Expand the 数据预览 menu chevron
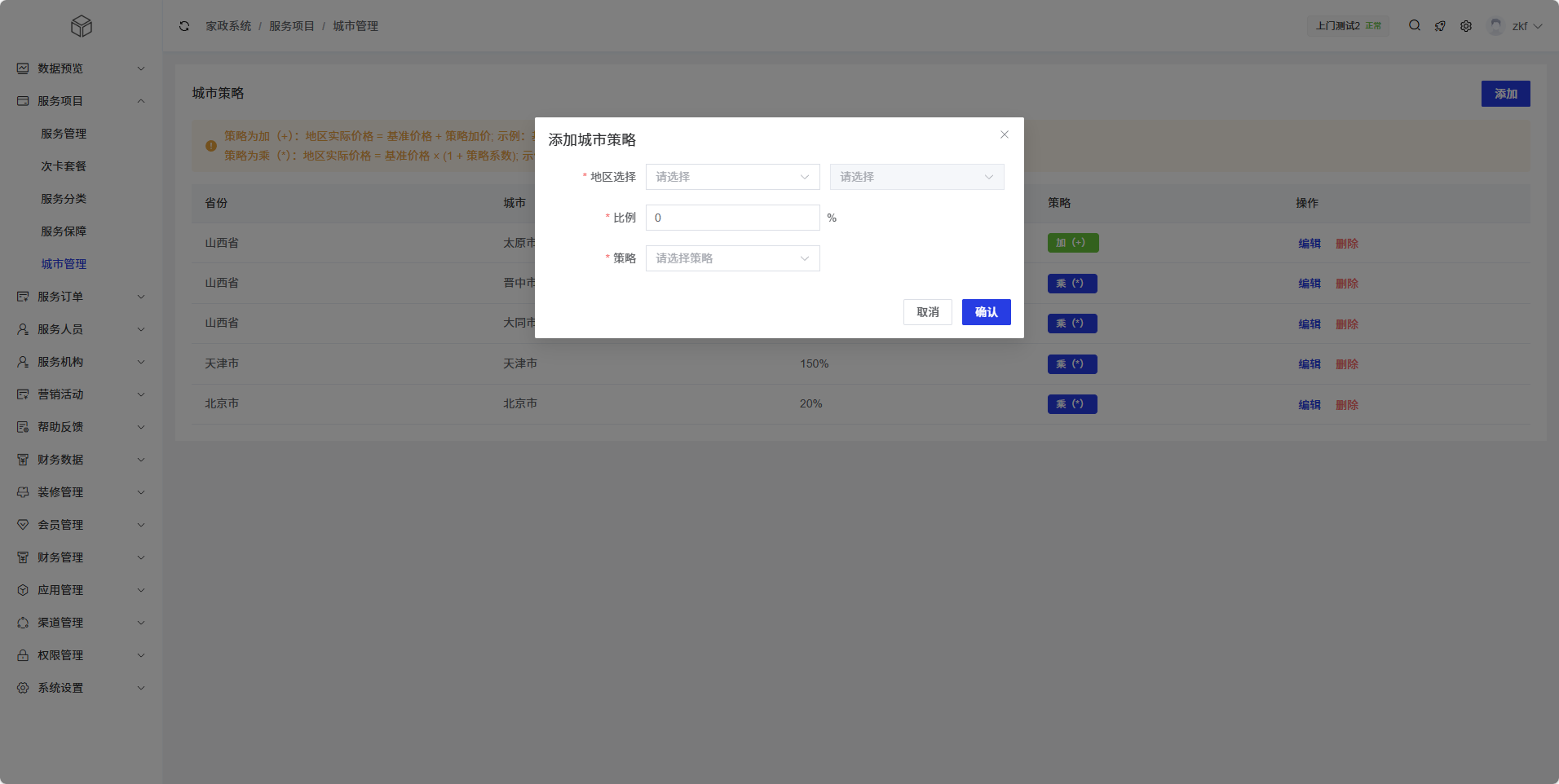The width and height of the screenshot is (1559, 784). (x=141, y=68)
